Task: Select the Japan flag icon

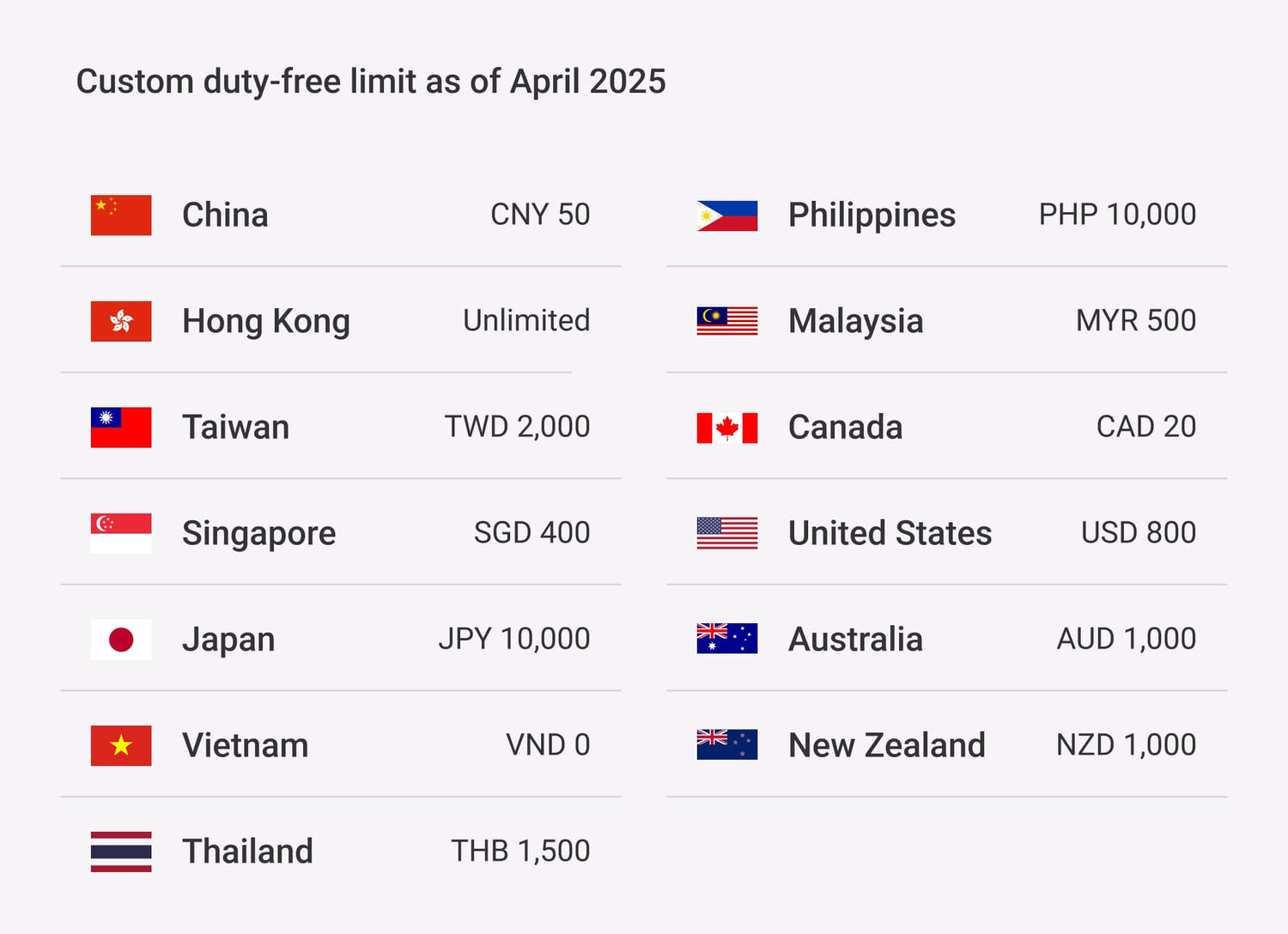Action: coord(121,640)
